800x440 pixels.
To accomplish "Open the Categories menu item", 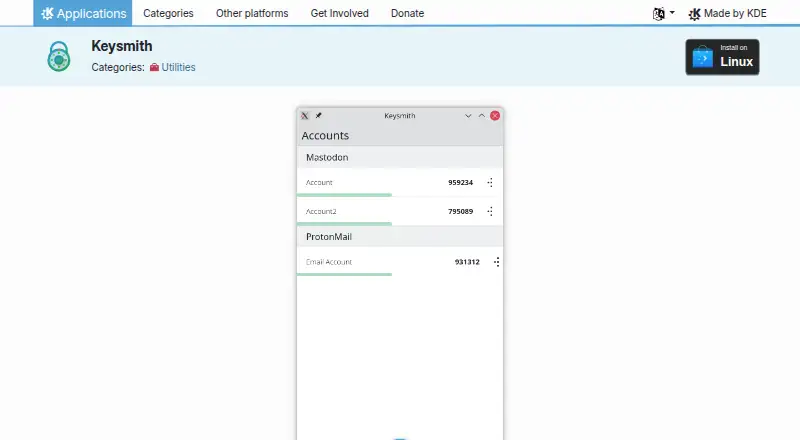I will 168,13.
